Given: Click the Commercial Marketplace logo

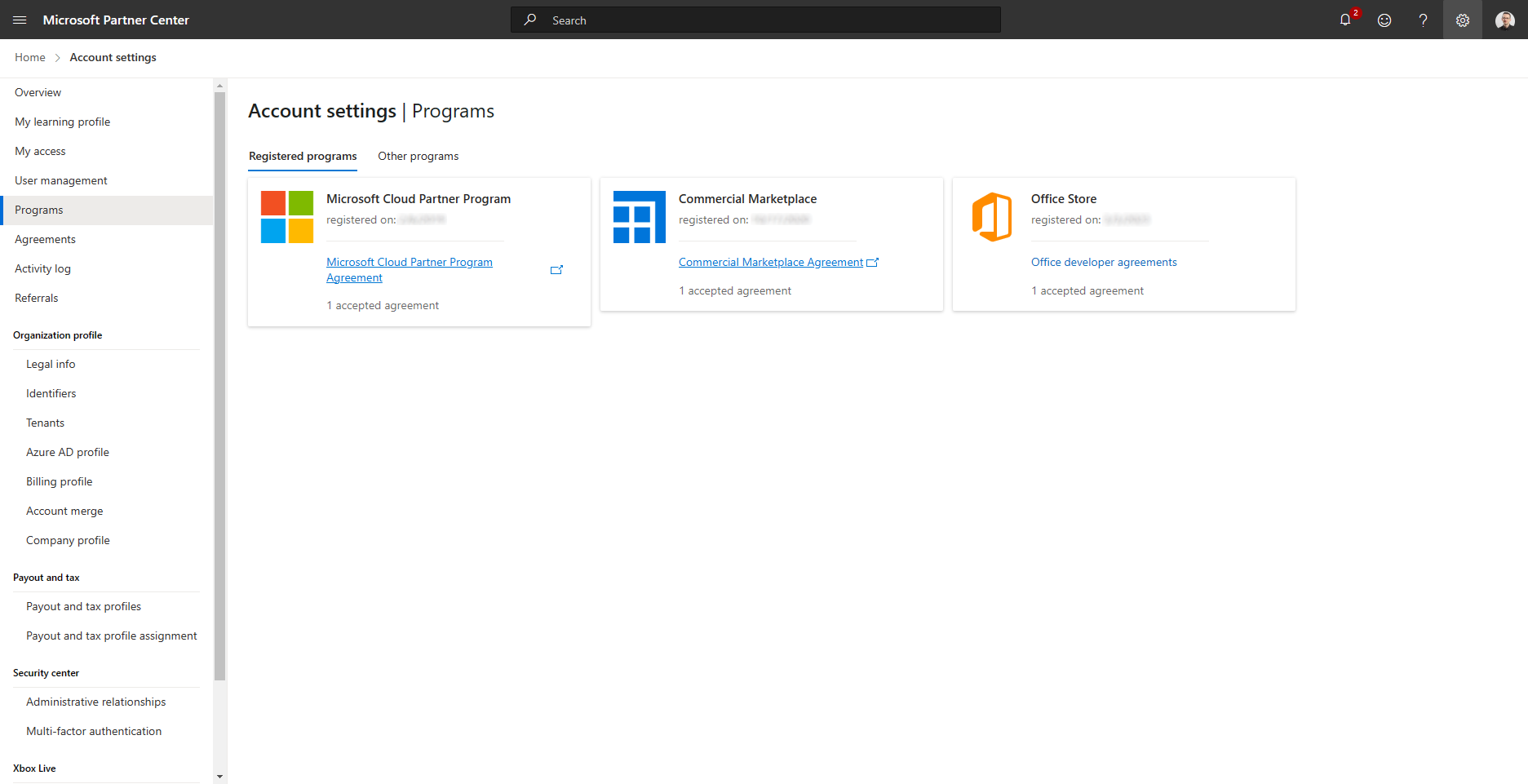Looking at the screenshot, I should tap(640, 217).
